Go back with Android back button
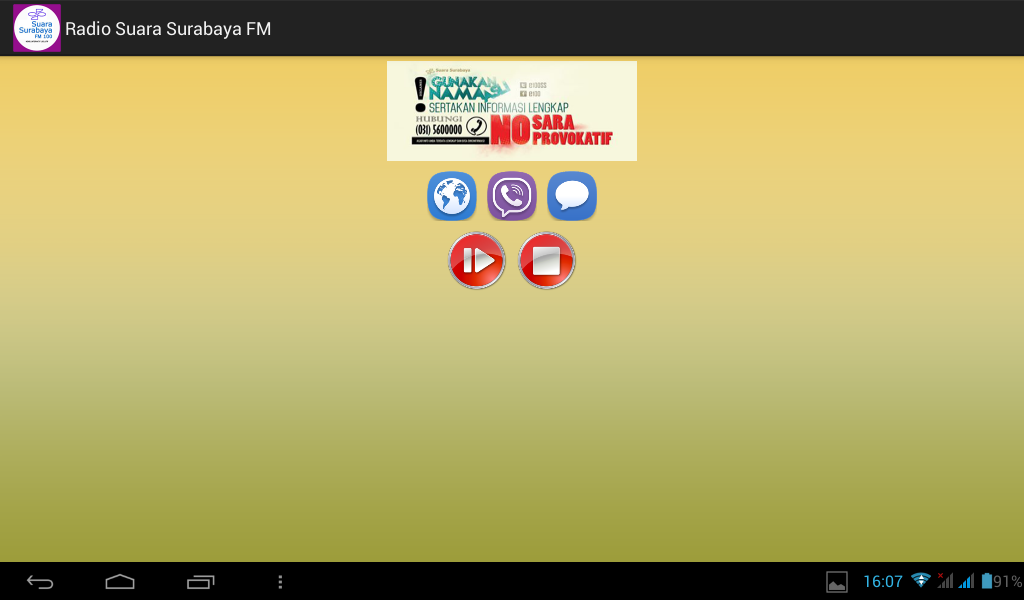1024x600 pixels. (40, 582)
